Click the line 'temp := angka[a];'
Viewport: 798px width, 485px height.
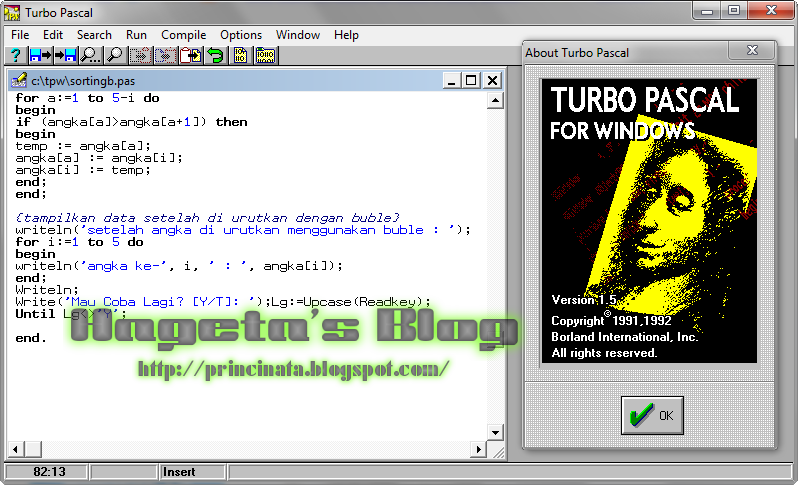83,146
